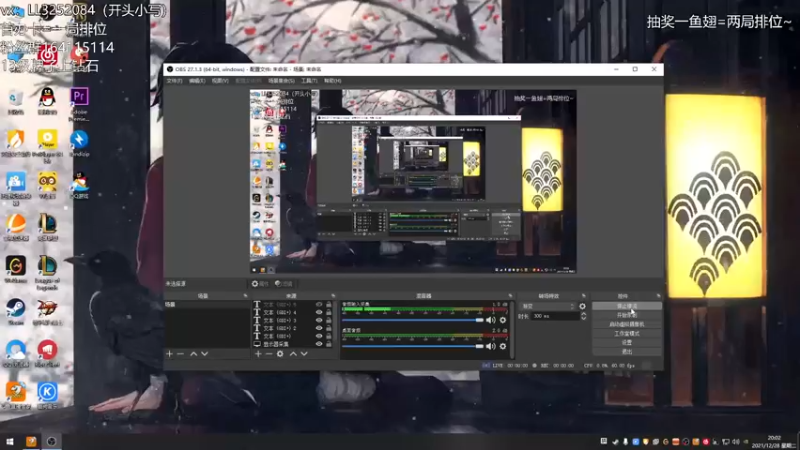Lock the display capture source
The width and height of the screenshot is (800, 450).
329,344
